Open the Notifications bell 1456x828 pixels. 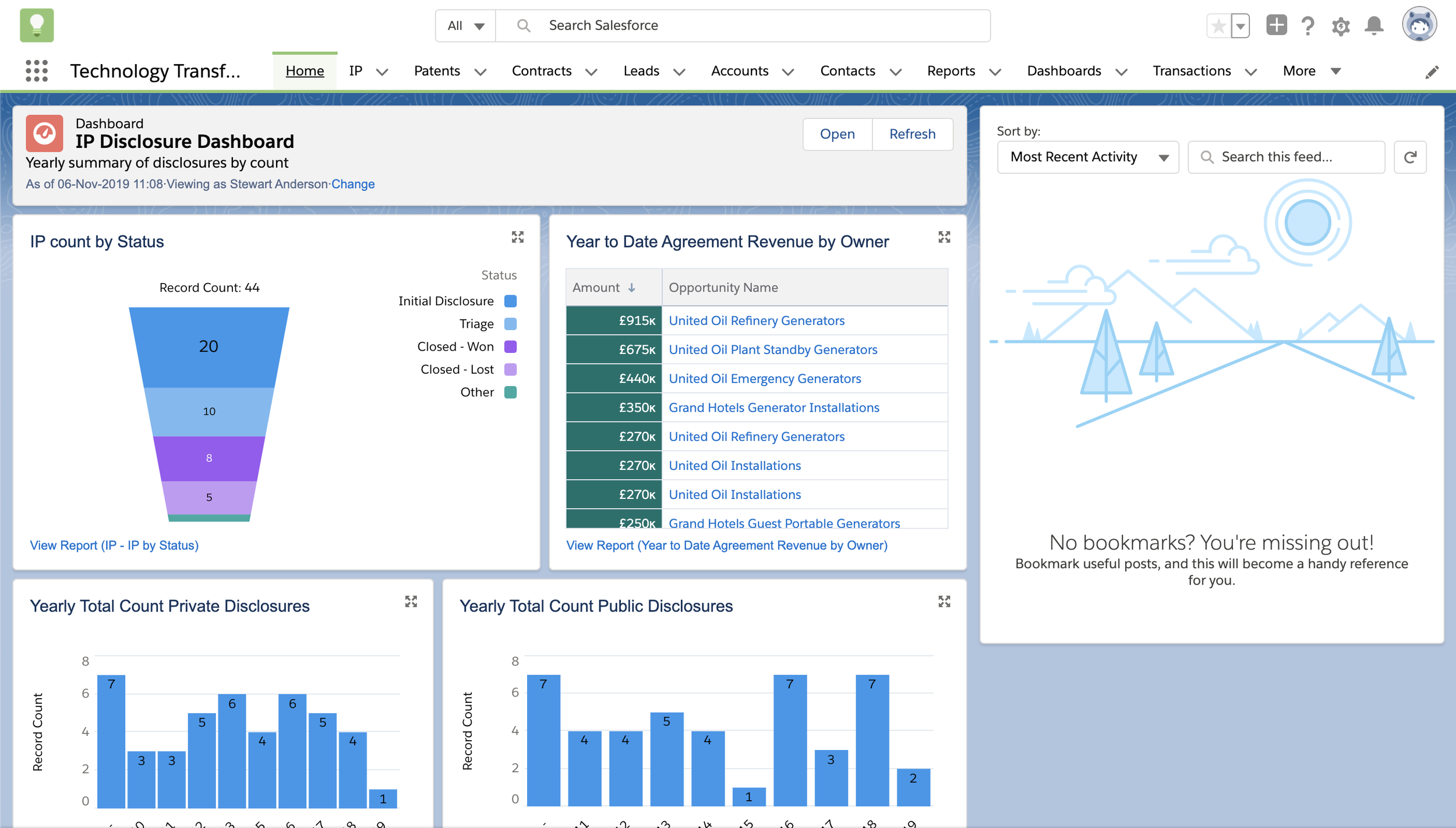[1374, 26]
